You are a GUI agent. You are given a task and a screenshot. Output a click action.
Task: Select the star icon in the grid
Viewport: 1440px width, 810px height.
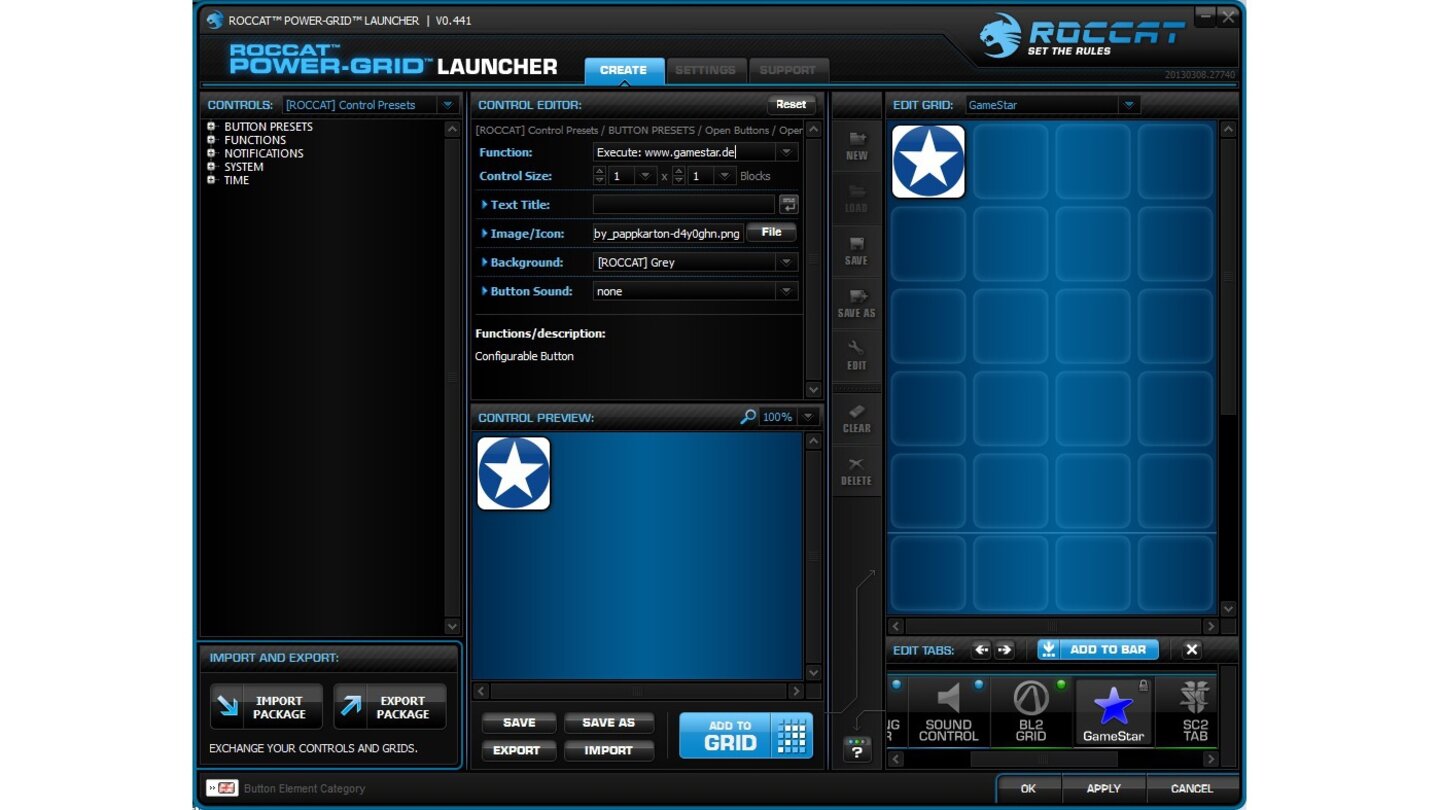(x=928, y=161)
